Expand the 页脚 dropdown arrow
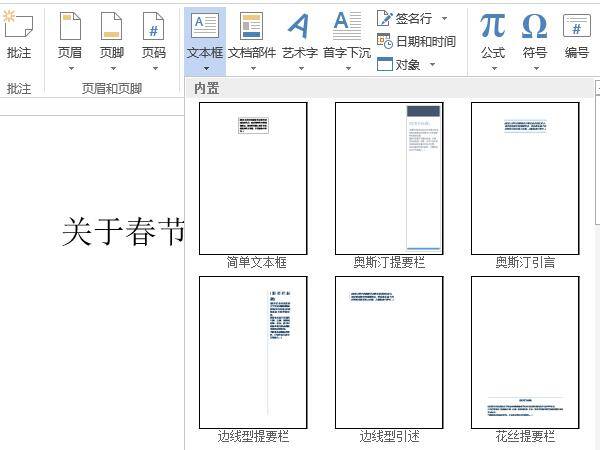This screenshot has height=450, width=600. coord(113,68)
